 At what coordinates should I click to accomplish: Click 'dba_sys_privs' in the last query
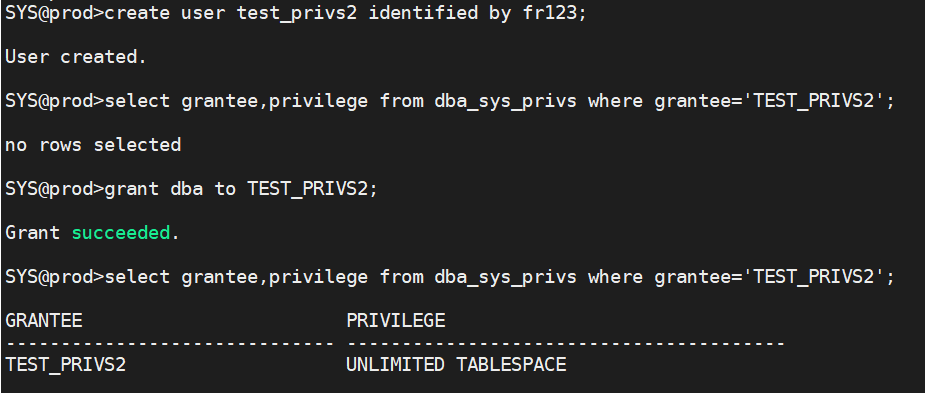coord(505,277)
